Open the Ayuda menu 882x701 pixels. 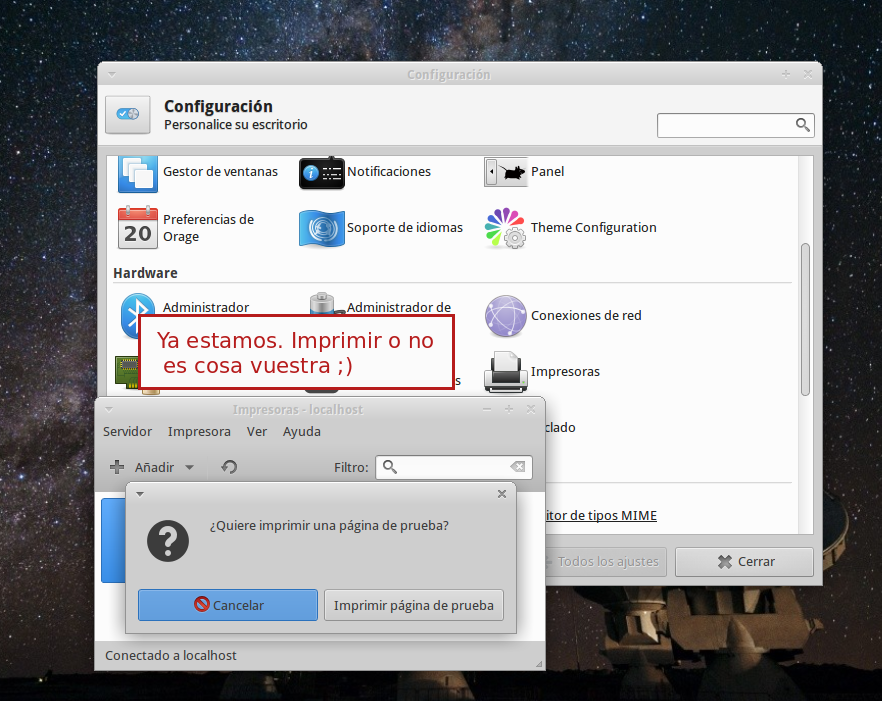[302, 432]
